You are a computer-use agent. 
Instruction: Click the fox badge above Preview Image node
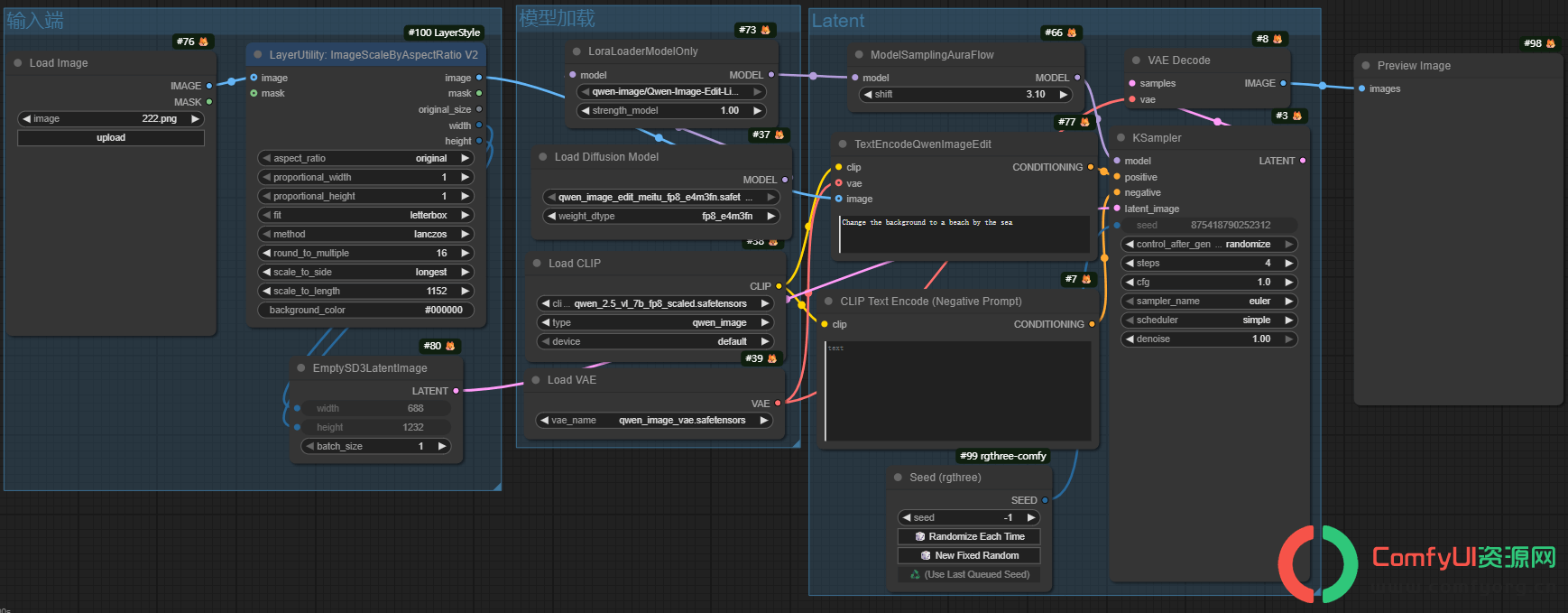pyautogui.click(x=1551, y=43)
